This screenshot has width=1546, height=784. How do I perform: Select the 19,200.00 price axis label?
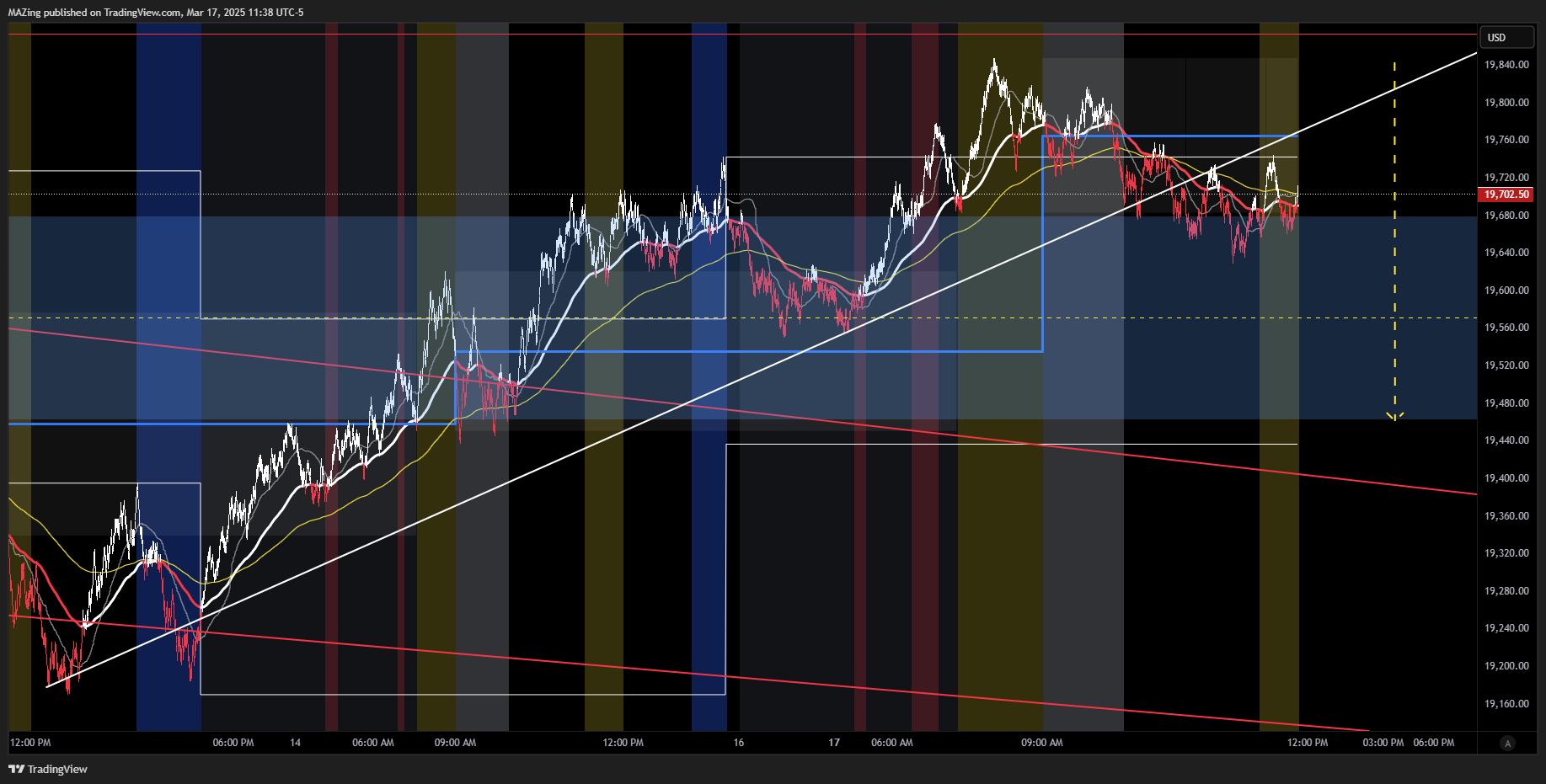1506,666
